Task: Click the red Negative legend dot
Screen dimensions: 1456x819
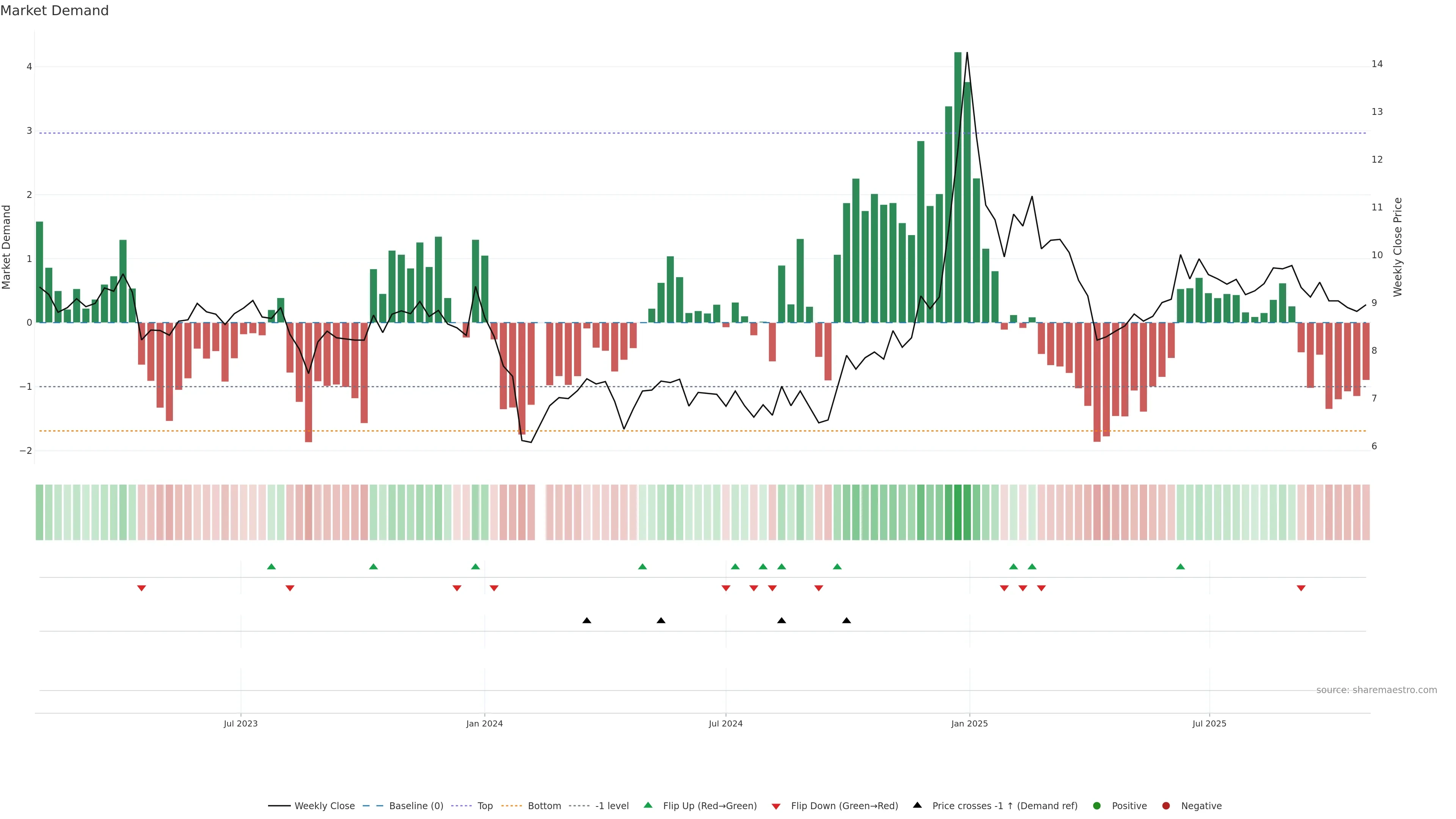Action: 1166,806
